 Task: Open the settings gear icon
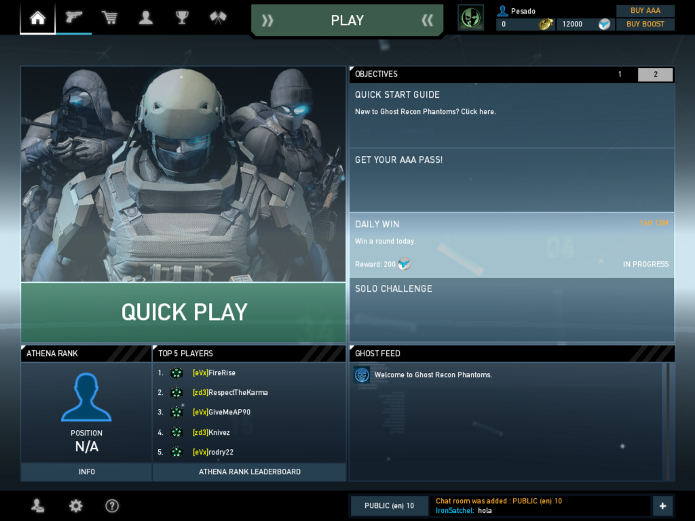[76, 505]
